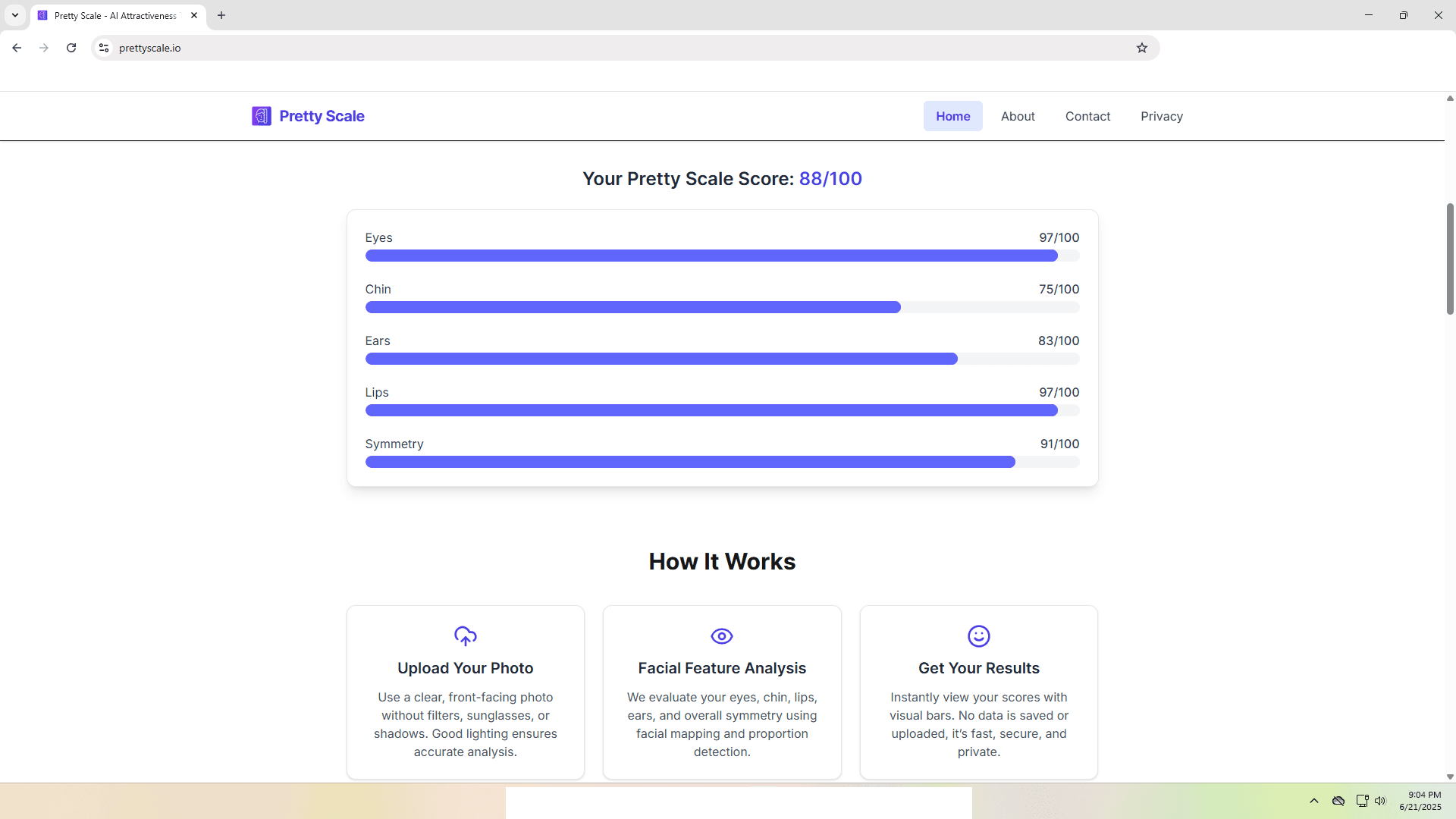Open the volume control in system tray
This screenshot has height=819, width=1456.
tap(1380, 801)
